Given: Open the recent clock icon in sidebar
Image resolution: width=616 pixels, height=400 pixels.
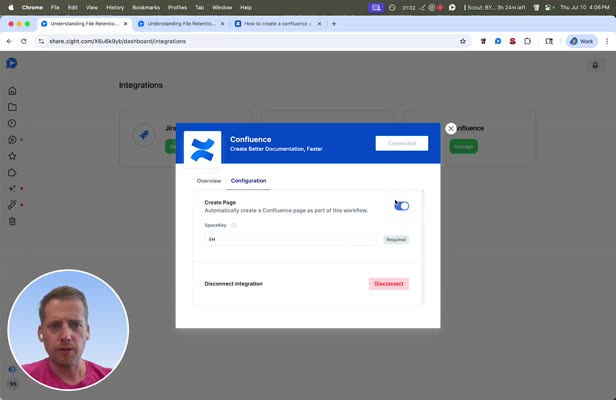Looking at the screenshot, I should [x=12, y=123].
